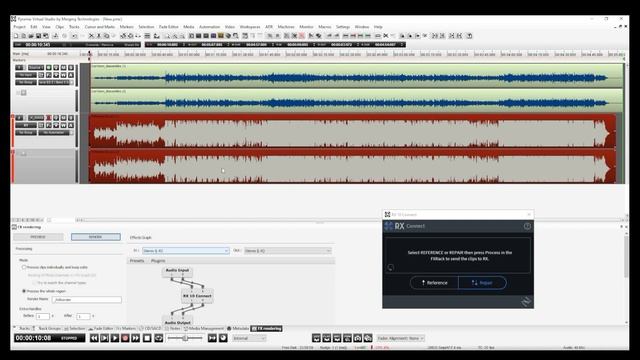Viewport: 640px width, 360px height.
Task: Open the Fades Alignment dropdown
Action: pyautogui.click(x=401, y=338)
